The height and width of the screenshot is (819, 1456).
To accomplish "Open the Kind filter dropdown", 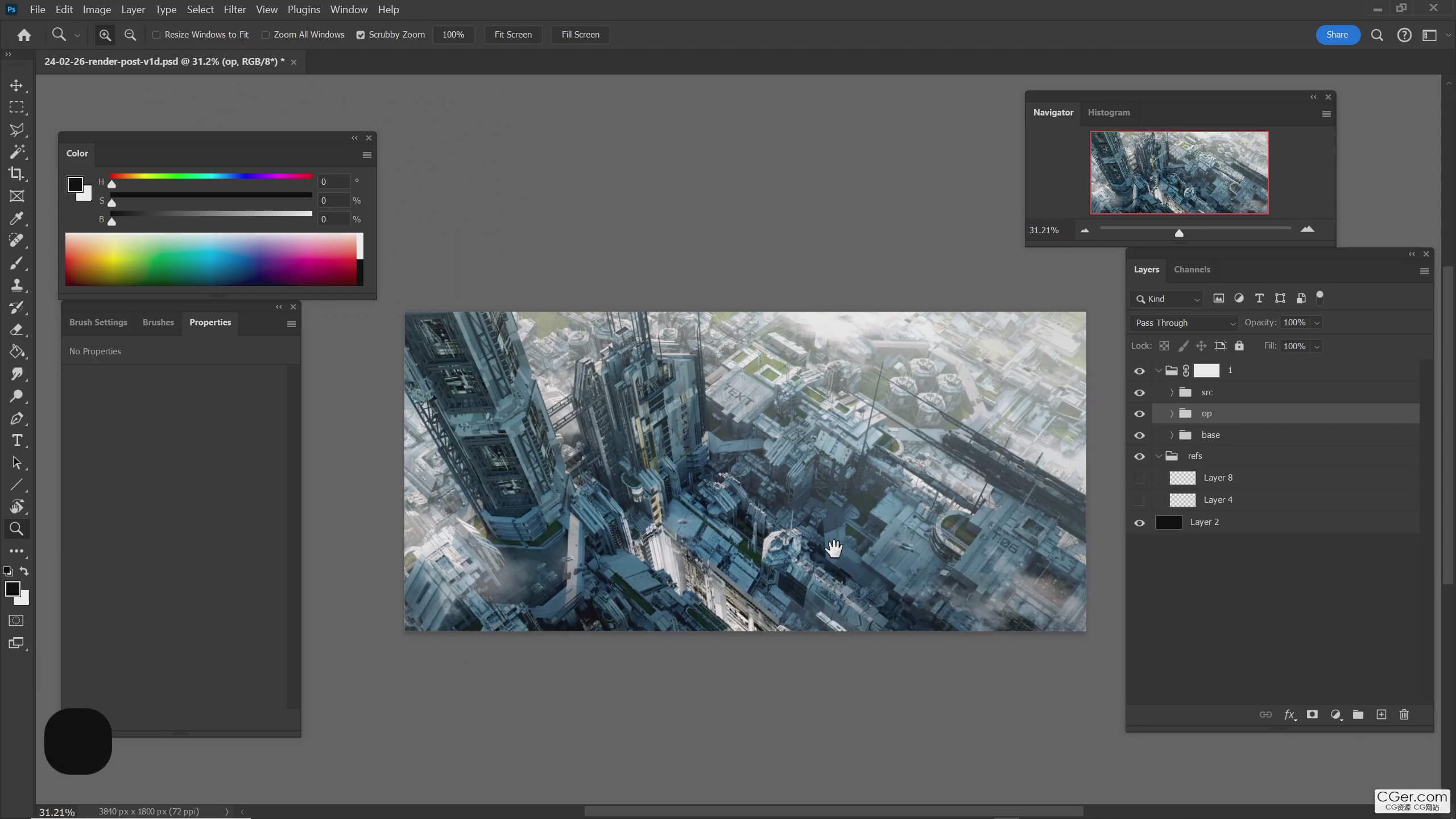I will 1167,299.
